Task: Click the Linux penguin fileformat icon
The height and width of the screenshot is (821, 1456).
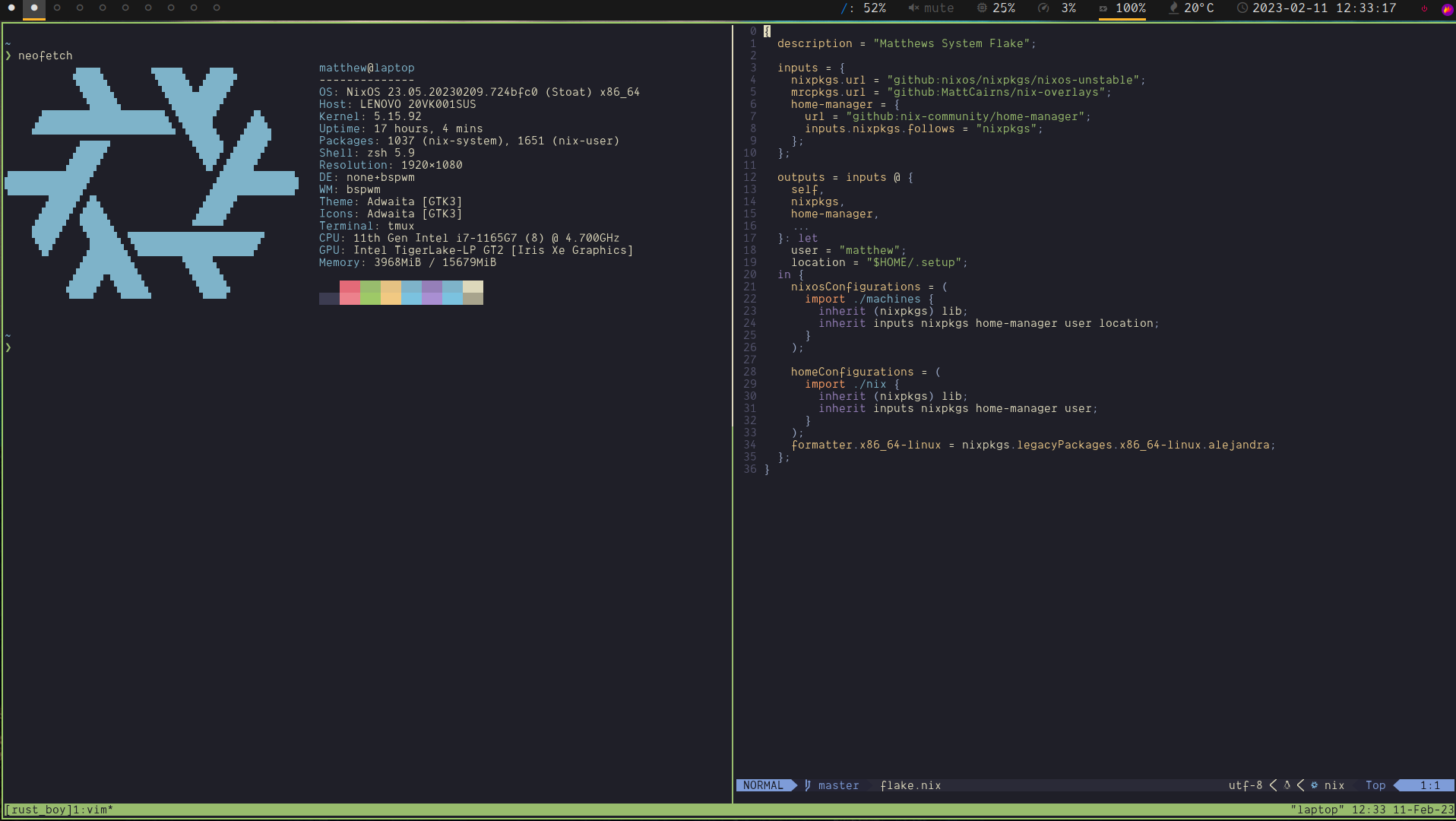Action: [1287, 785]
